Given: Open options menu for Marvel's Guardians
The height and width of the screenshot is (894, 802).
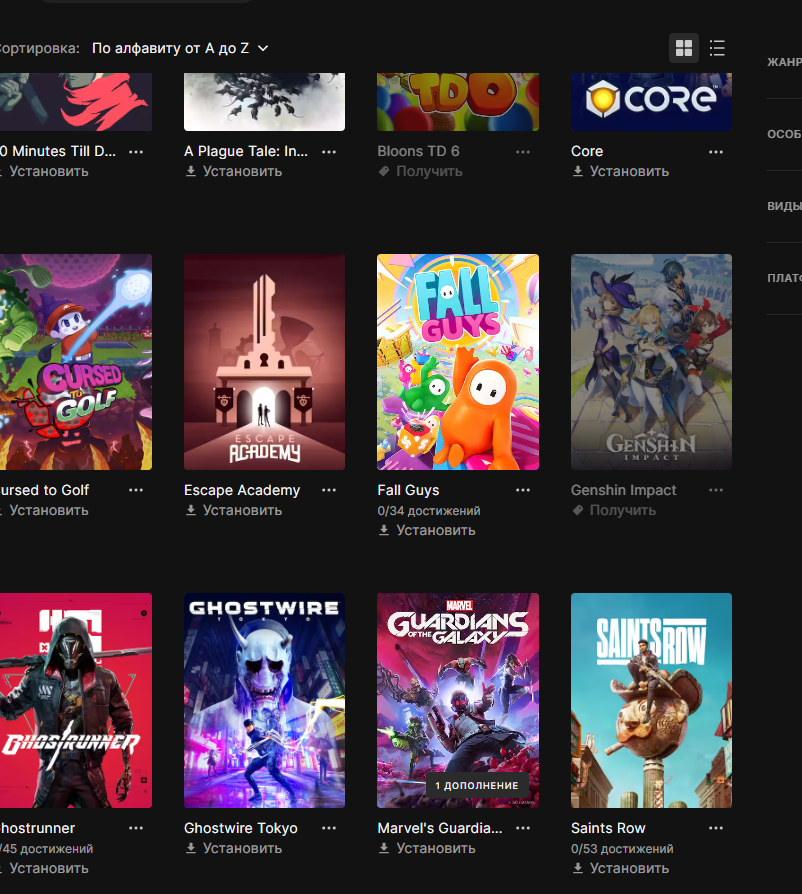Looking at the screenshot, I should point(523,828).
